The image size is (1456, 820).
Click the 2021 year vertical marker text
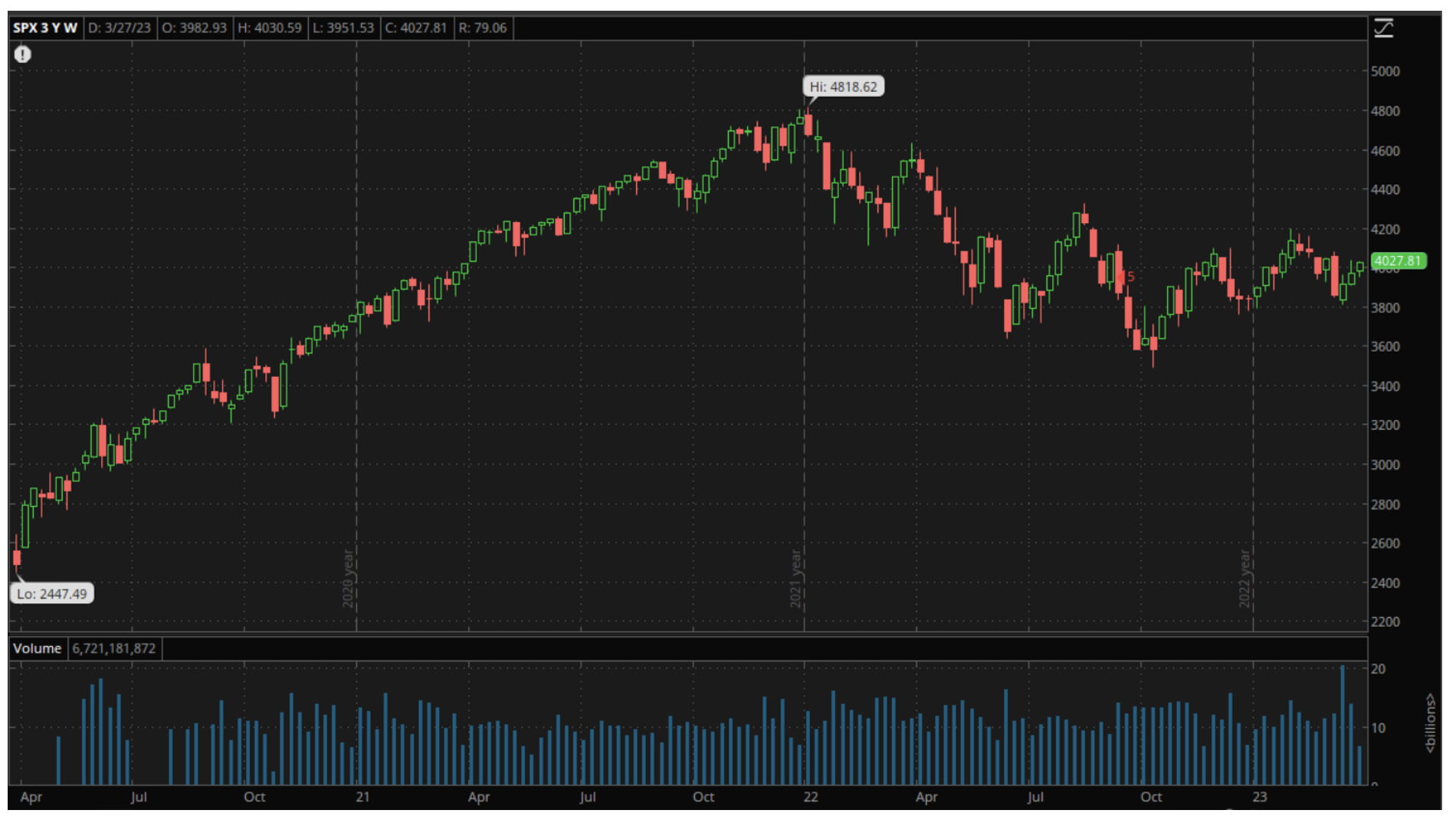coord(796,579)
